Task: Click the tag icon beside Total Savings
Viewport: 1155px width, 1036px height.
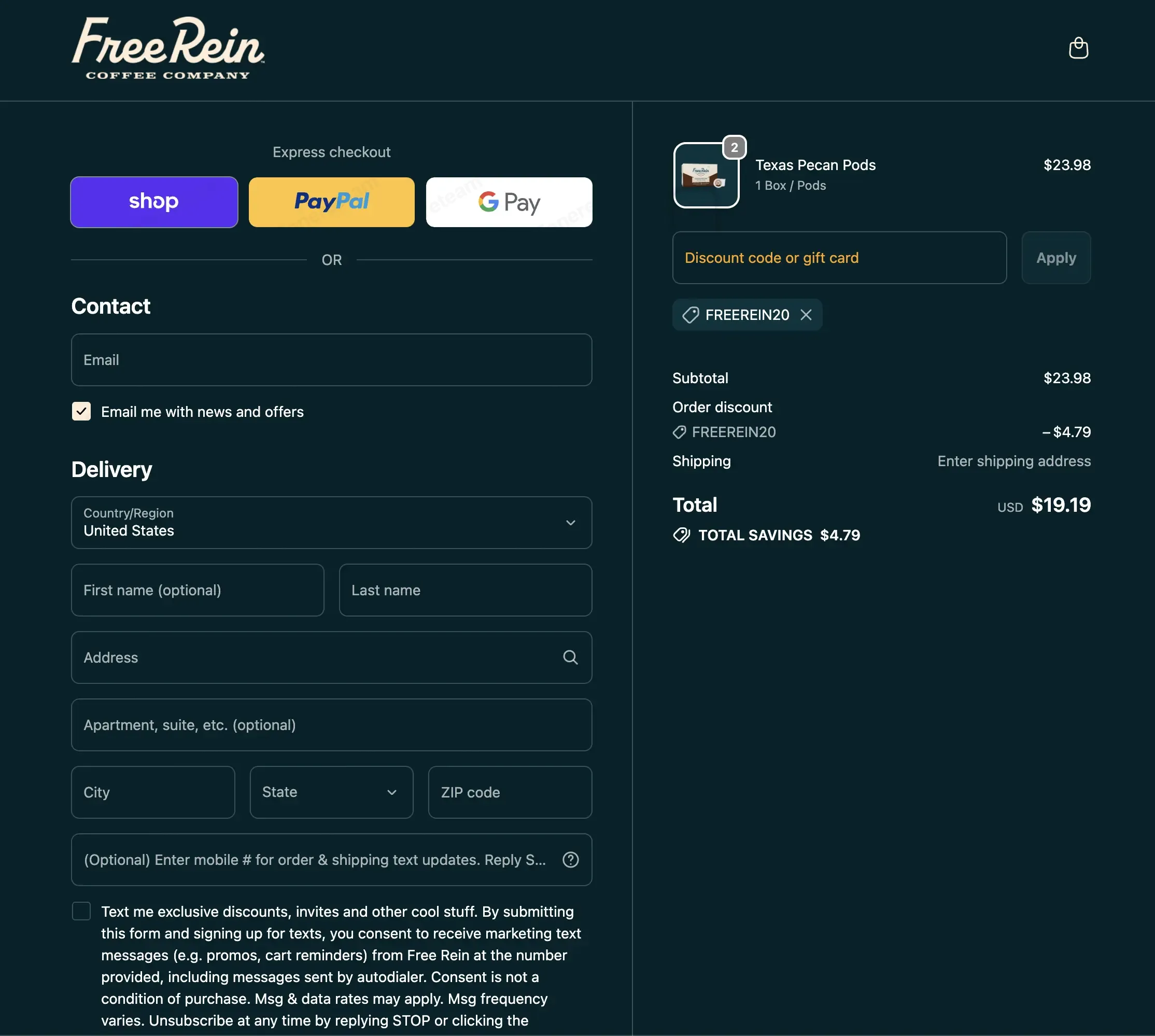Action: [681, 535]
